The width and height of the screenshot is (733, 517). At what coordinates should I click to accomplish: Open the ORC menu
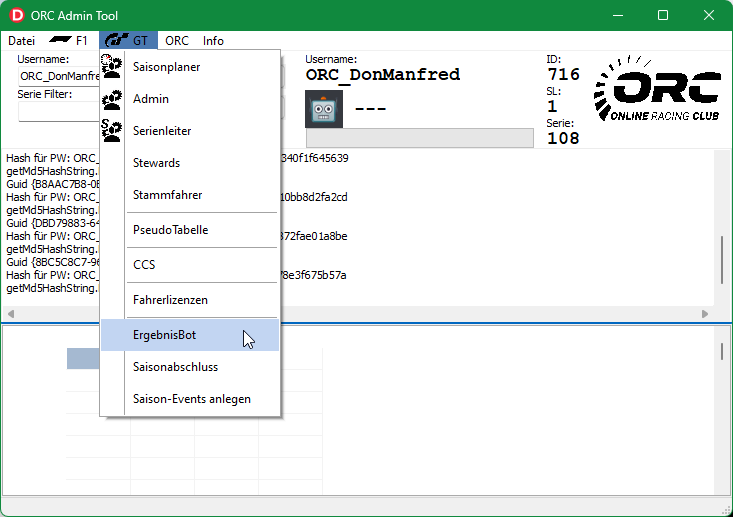tap(177, 41)
